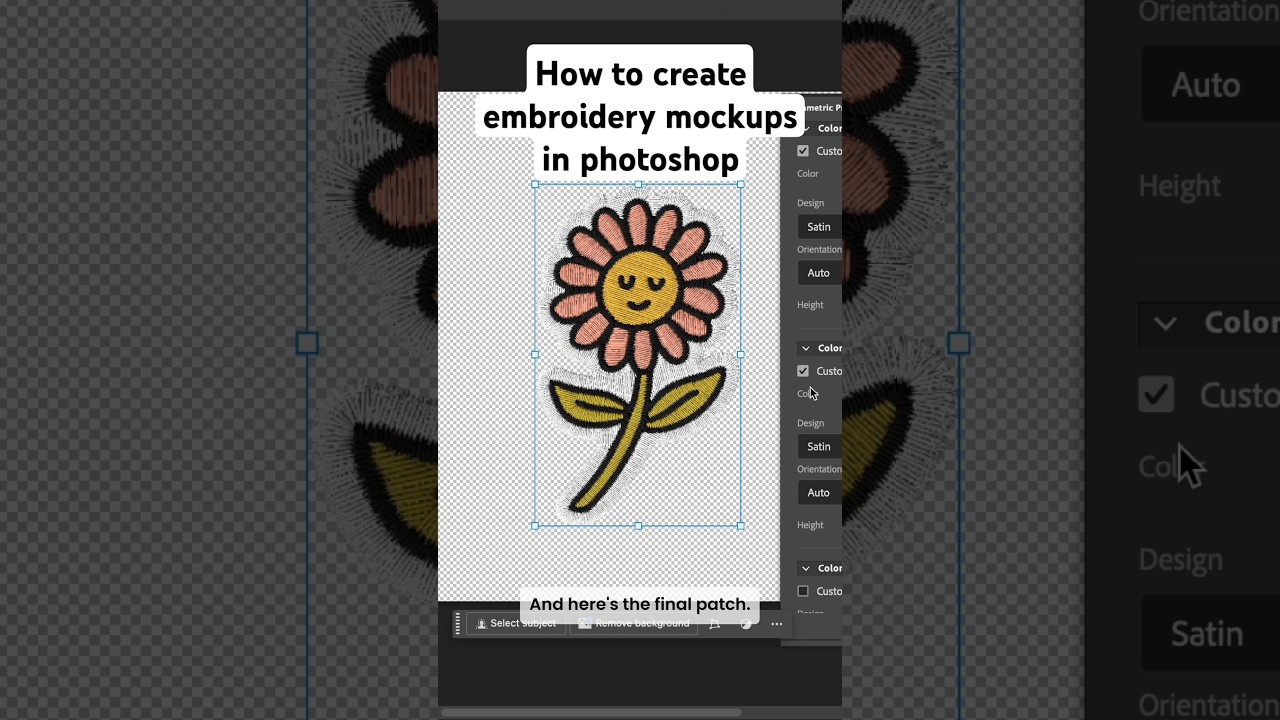Click the horizontal scrollbar below the canvas
The height and width of the screenshot is (720, 1280).
(x=590, y=713)
